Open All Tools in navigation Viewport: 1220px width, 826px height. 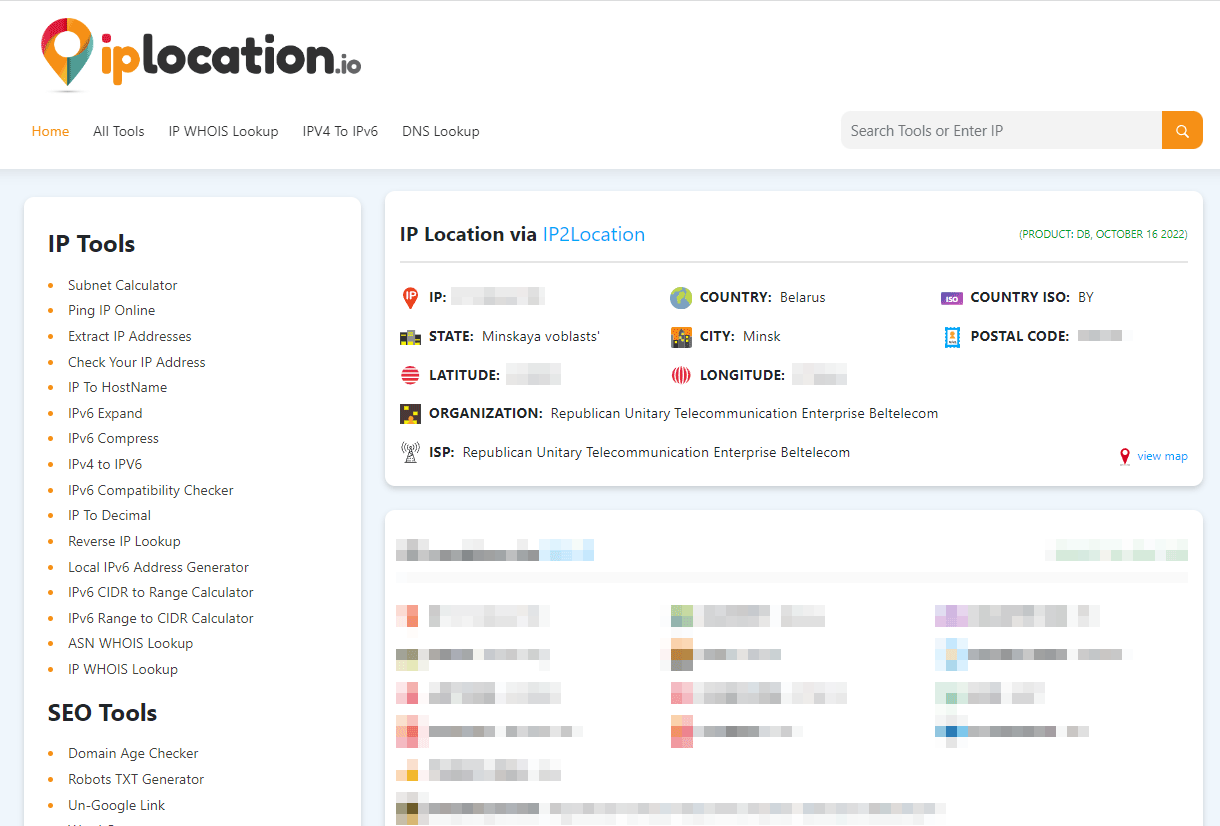pyautogui.click(x=119, y=131)
